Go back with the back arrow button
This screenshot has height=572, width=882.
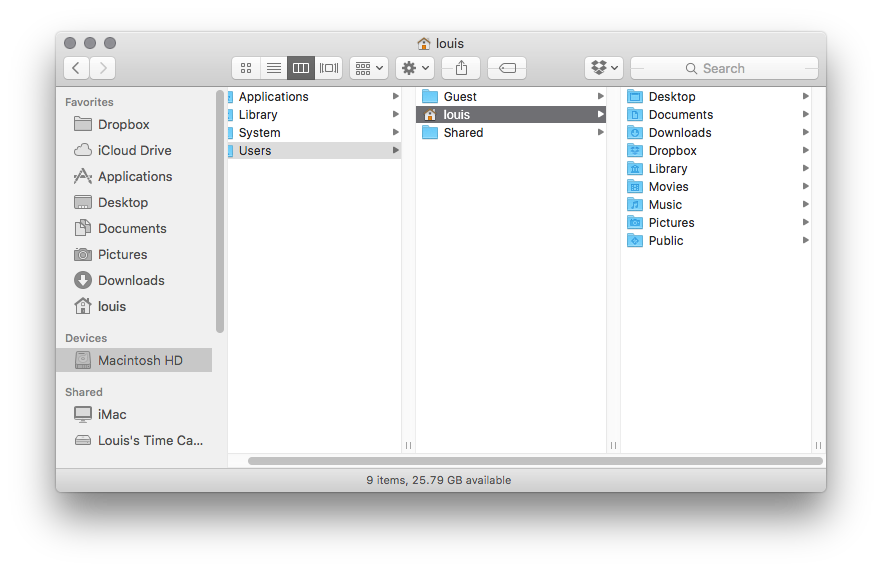(76, 68)
